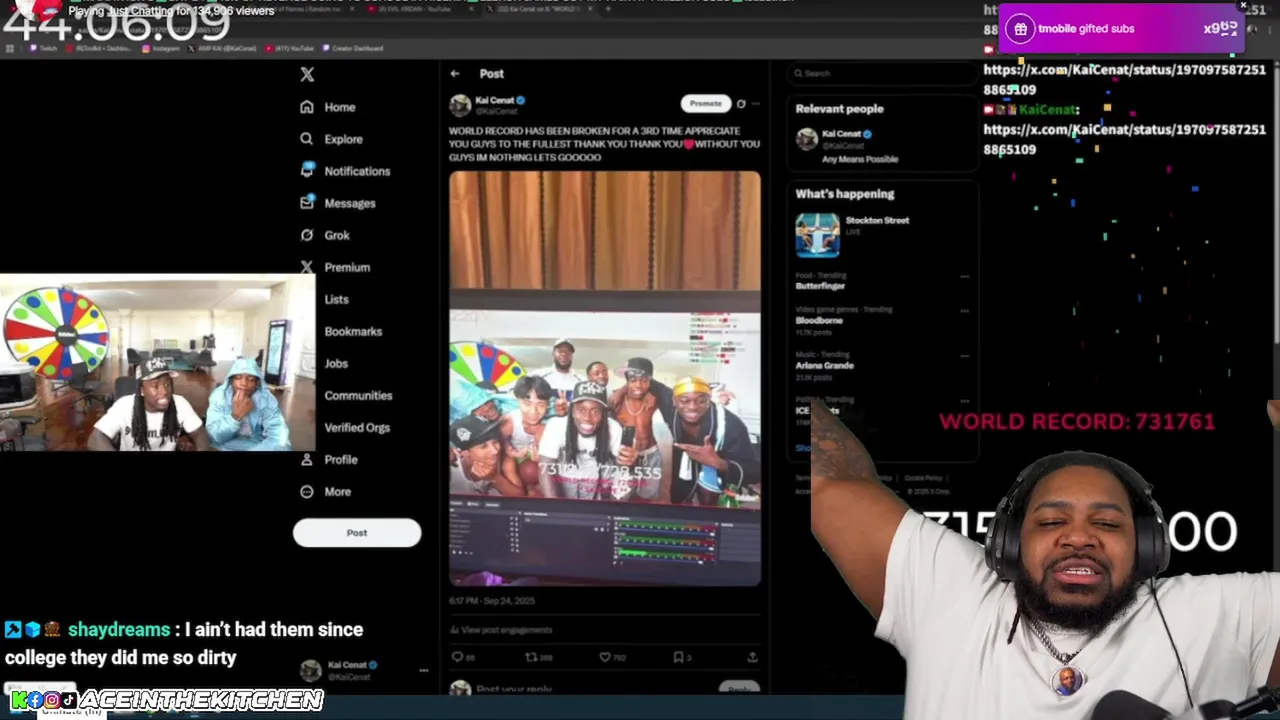Screen dimensions: 1280x720
Task: Open Lists in the sidebar
Action: click(336, 299)
